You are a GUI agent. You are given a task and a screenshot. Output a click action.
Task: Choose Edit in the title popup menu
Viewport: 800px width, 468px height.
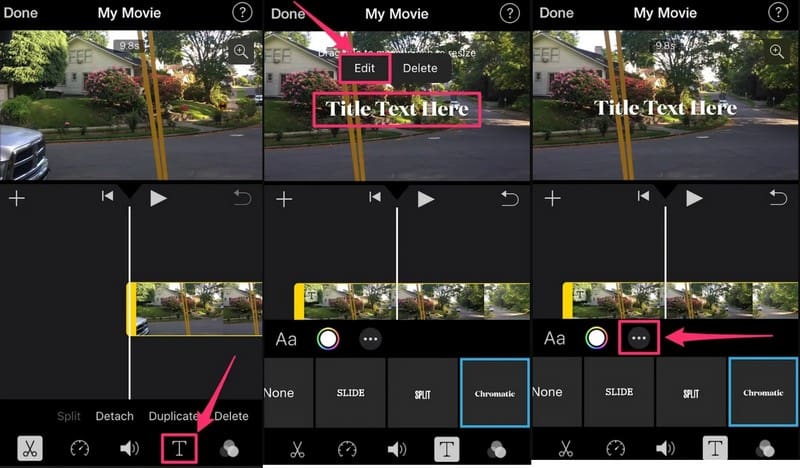(364, 68)
